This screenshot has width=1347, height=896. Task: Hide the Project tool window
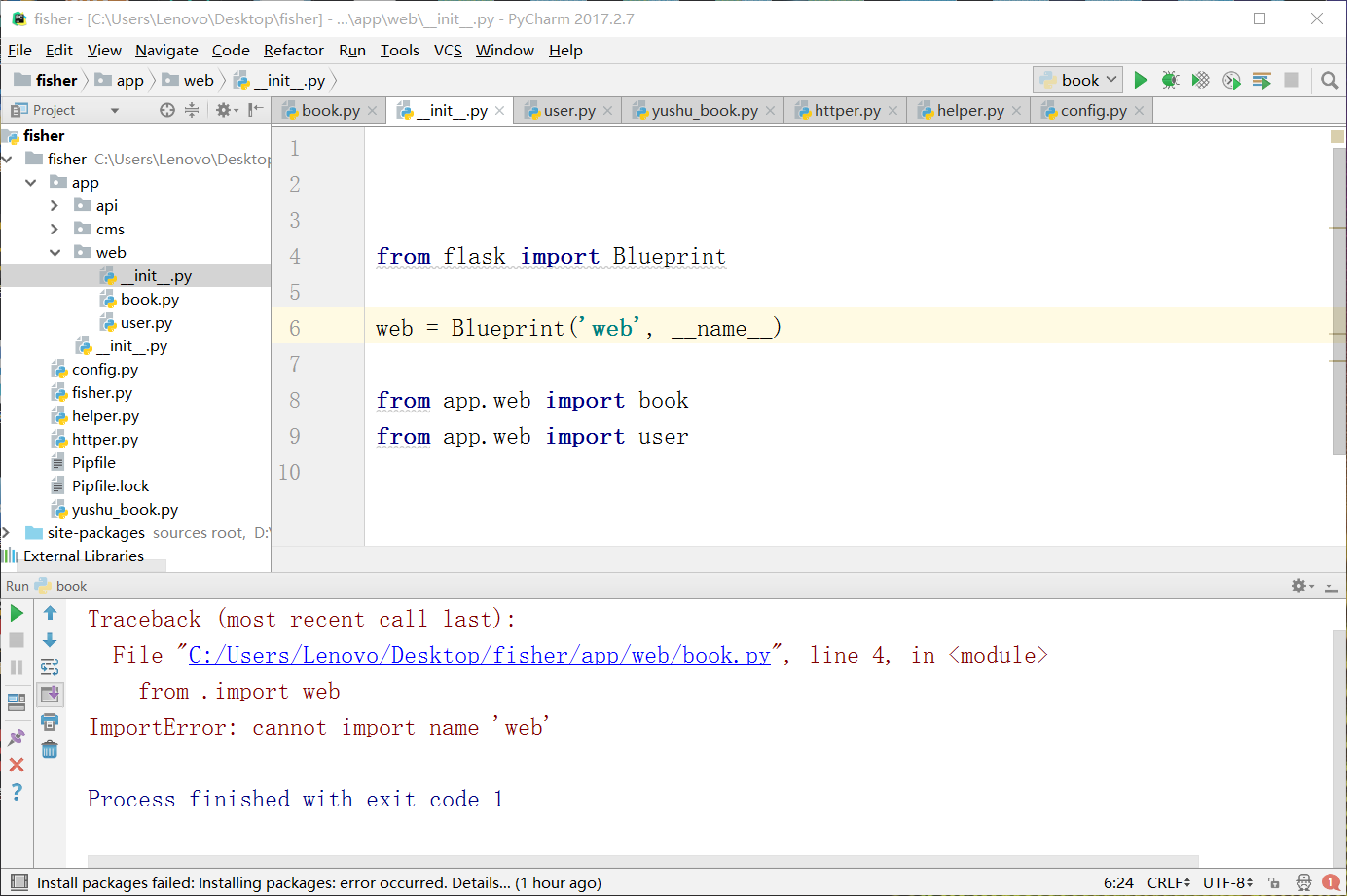[255, 110]
